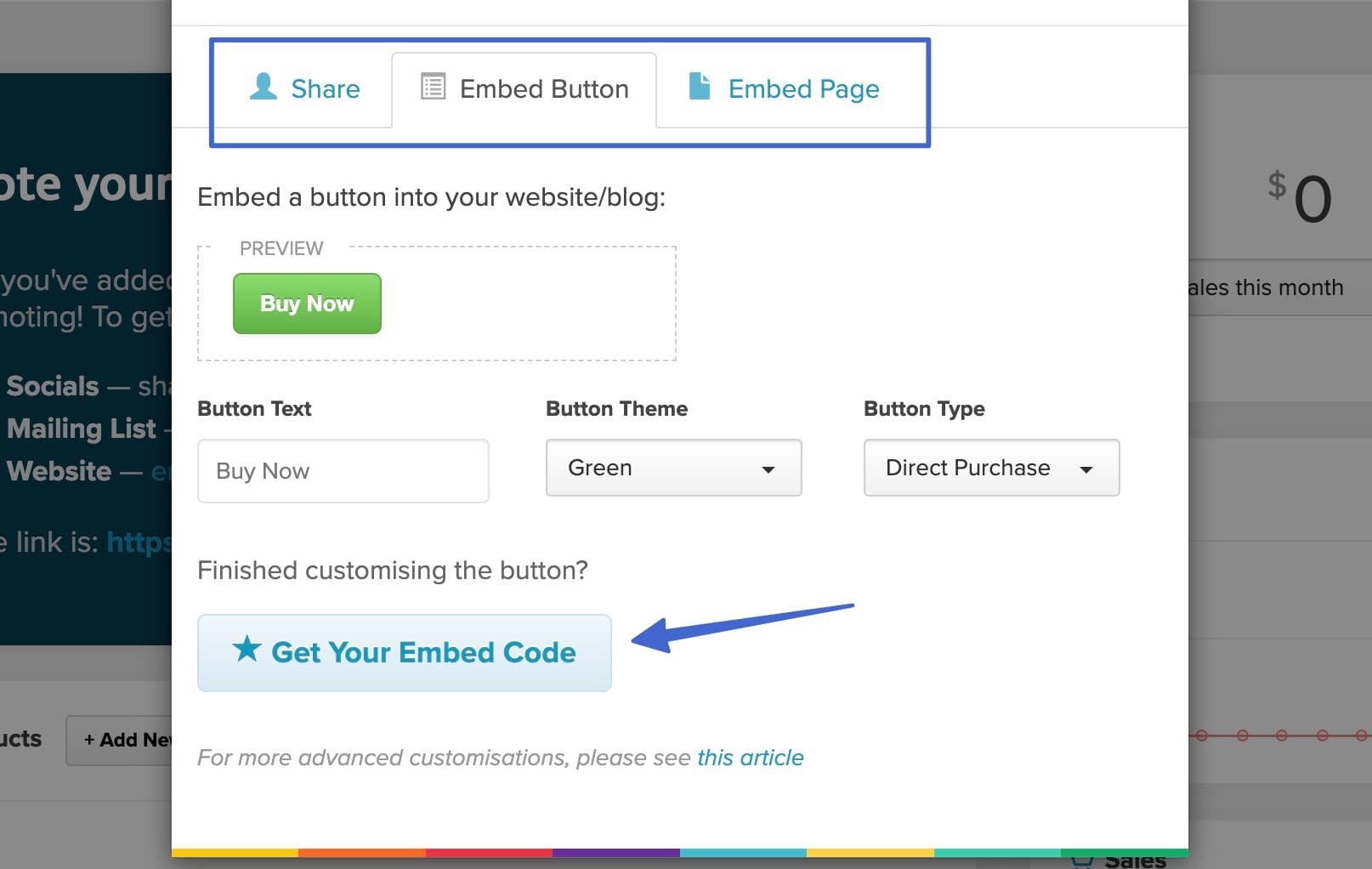The width and height of the screenshot is (1372, 869).
Task: Click the star icon inside Get Your Embed Code
Action: click(246, 651)
